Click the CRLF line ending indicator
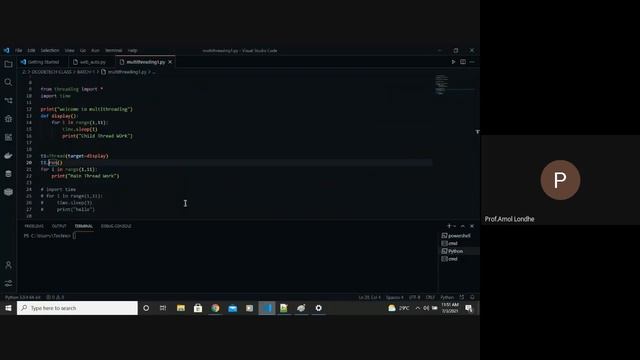 [430, 297]
